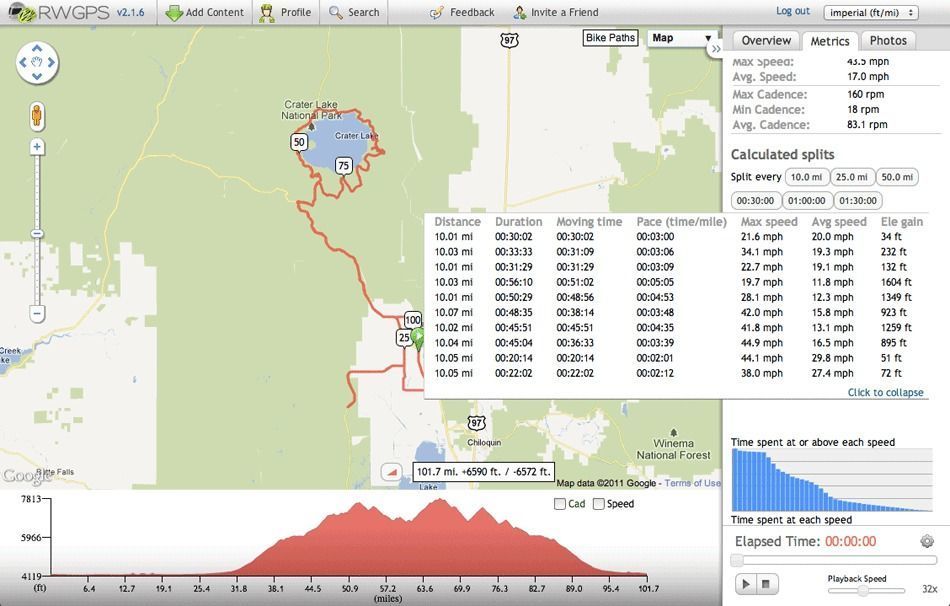Screen dimensions: 950x606
Task: Click the elevation profile toggle icon
Action: point(393,472)
